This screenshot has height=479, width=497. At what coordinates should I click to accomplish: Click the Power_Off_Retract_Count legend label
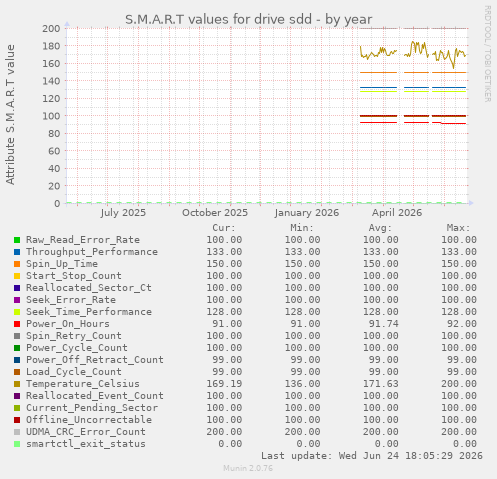95,360
